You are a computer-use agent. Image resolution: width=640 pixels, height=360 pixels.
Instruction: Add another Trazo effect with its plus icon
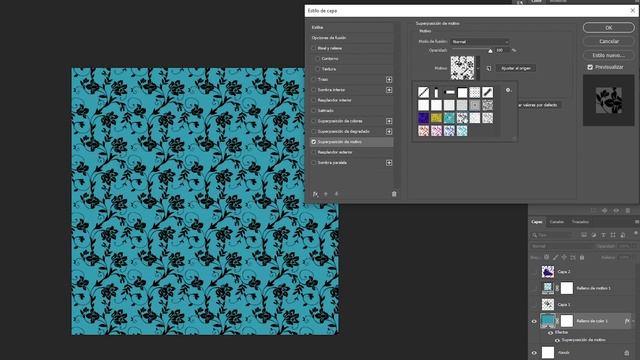click(389, 80)
